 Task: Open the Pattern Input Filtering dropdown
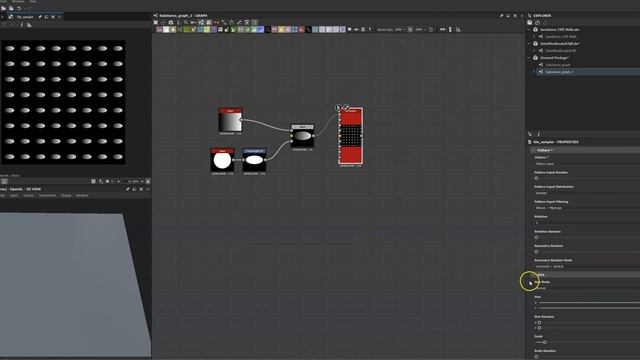(x=587, y=208)
